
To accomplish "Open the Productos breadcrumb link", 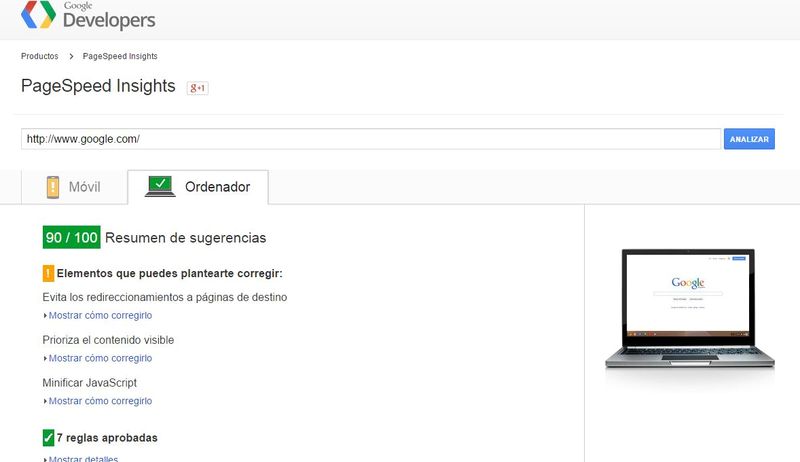I will point(39,56).
